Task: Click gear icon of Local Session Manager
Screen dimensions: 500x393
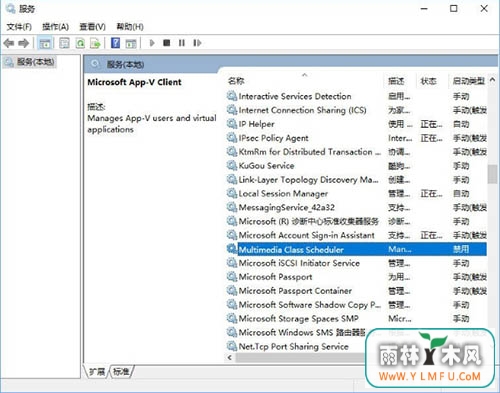Action: coord(232,193)
